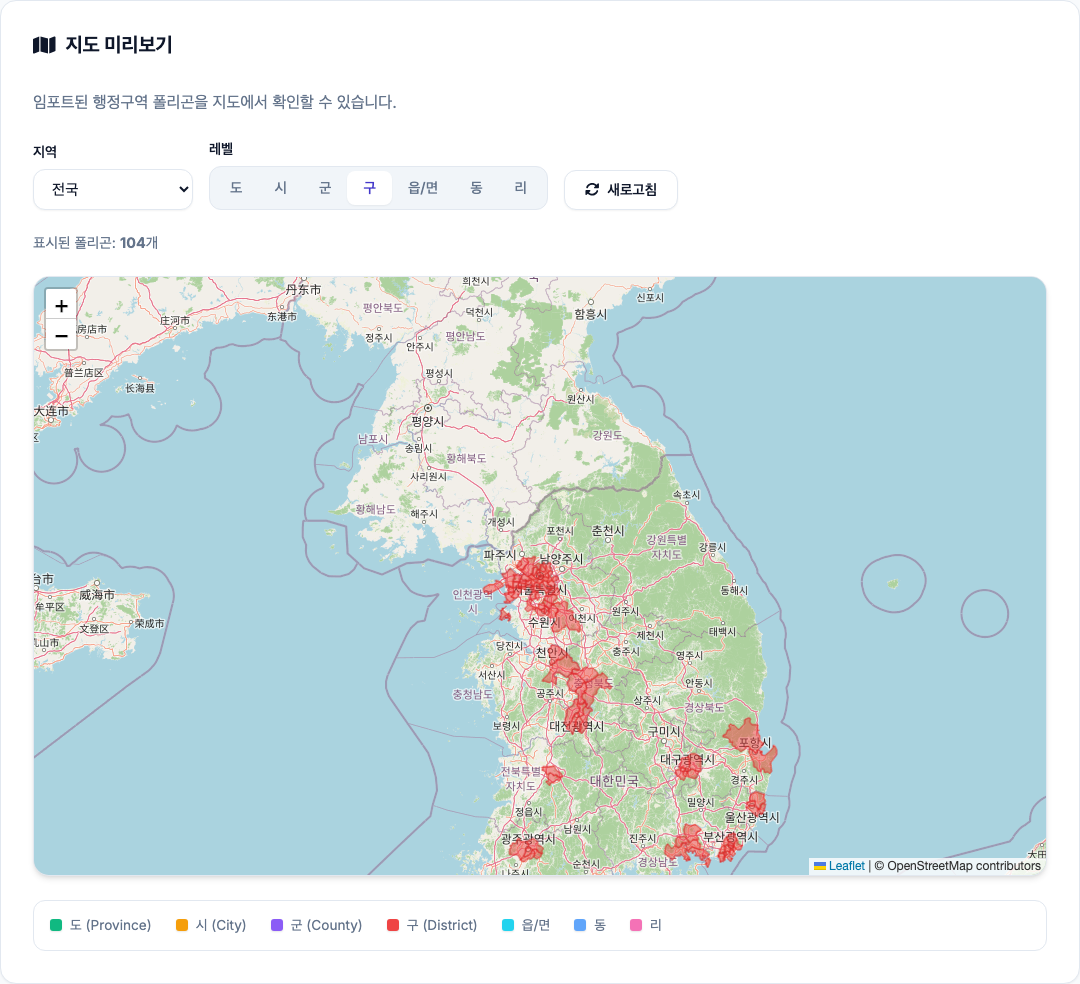Zoom out the map with minus button
The width and height of the screenshot is (1080, 984).
(x=61, y=335)
